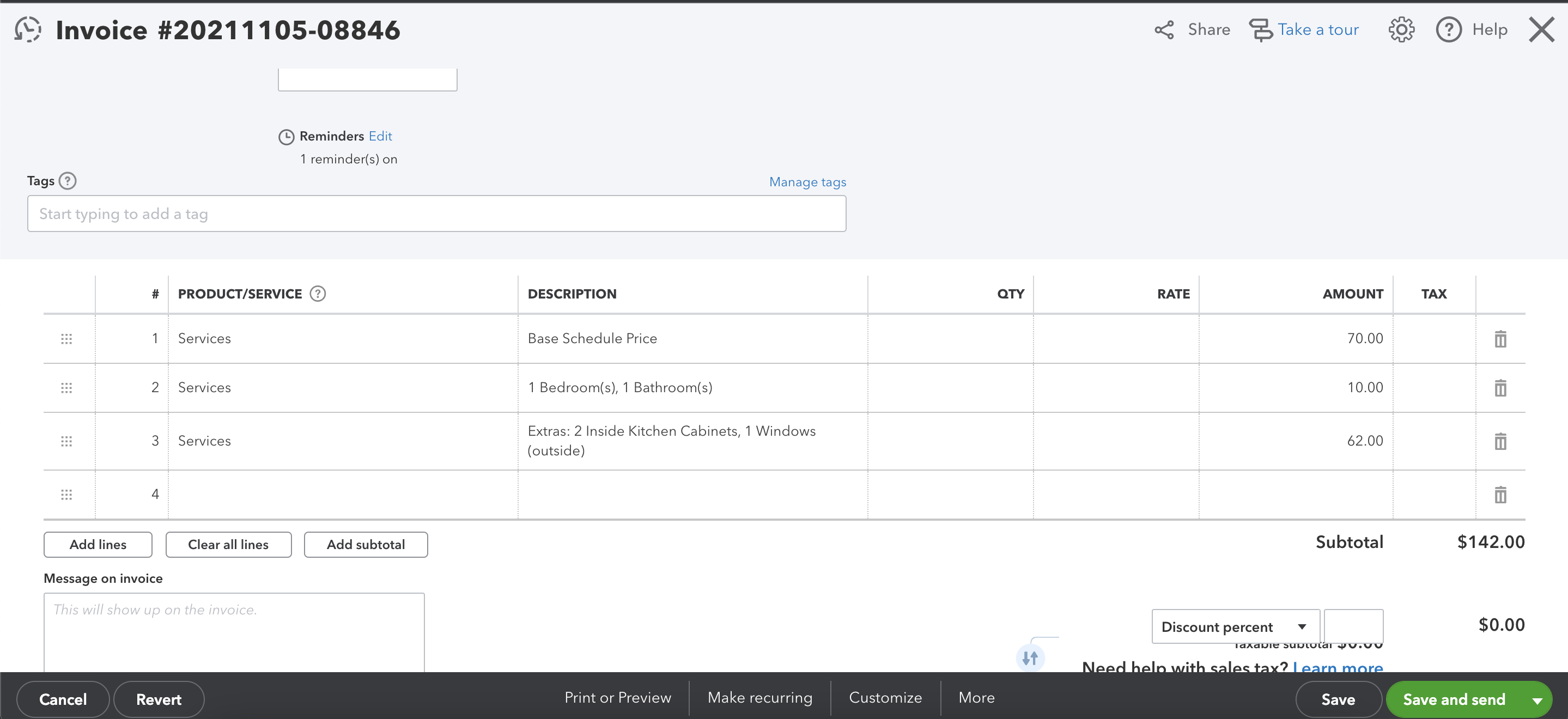Viewport: 1568px width, 719px height.
Task: Open the More menu in footer
Action: pos(976,698)
